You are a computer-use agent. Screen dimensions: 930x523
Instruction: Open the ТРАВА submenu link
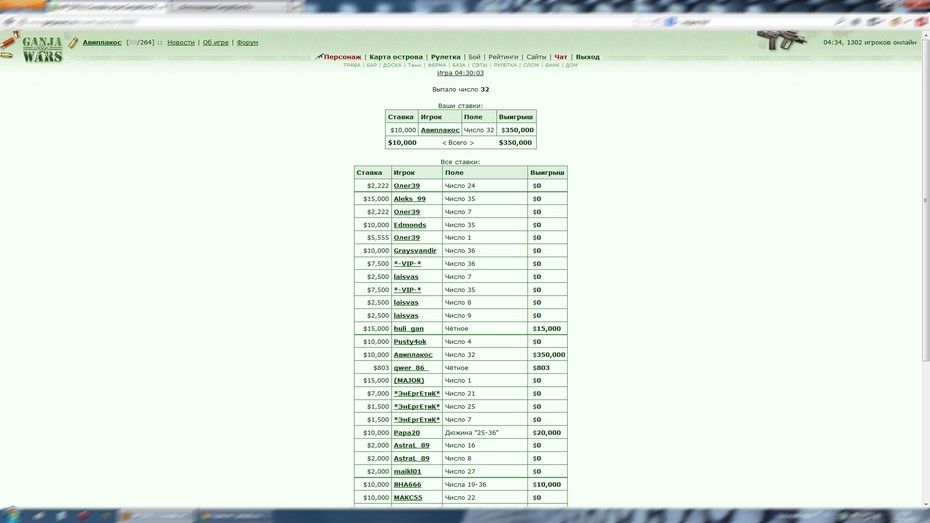pyautogui.click(x=352, y=65)
